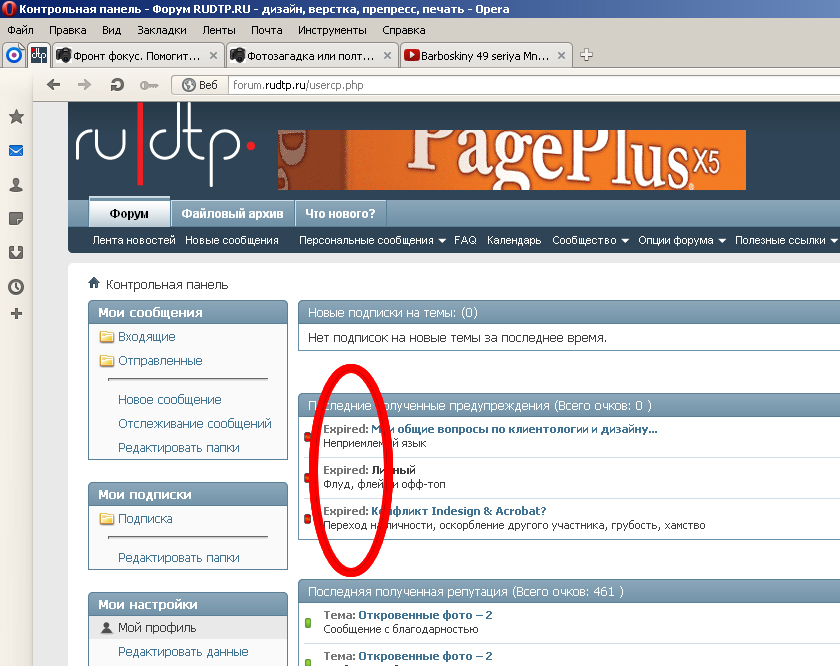Open the Редактировать данные link
This screenshot has width=840, height=666.
click(183, 652)
